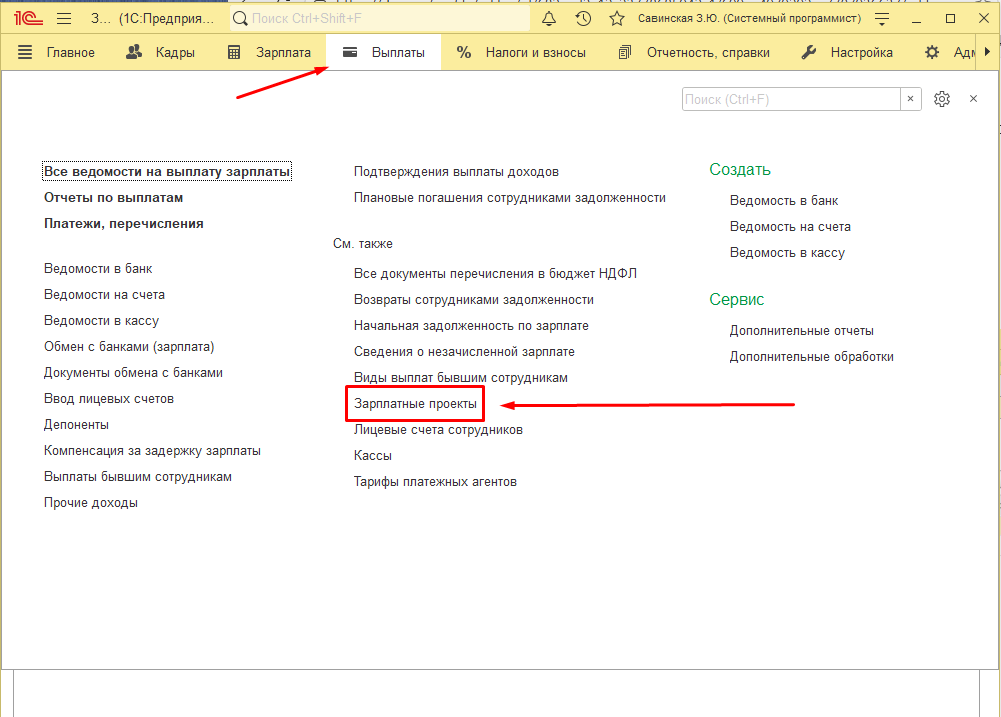Open Возвраты сотрудниками задолженности
The image size is (1001, 717).
tap(474, 299)
